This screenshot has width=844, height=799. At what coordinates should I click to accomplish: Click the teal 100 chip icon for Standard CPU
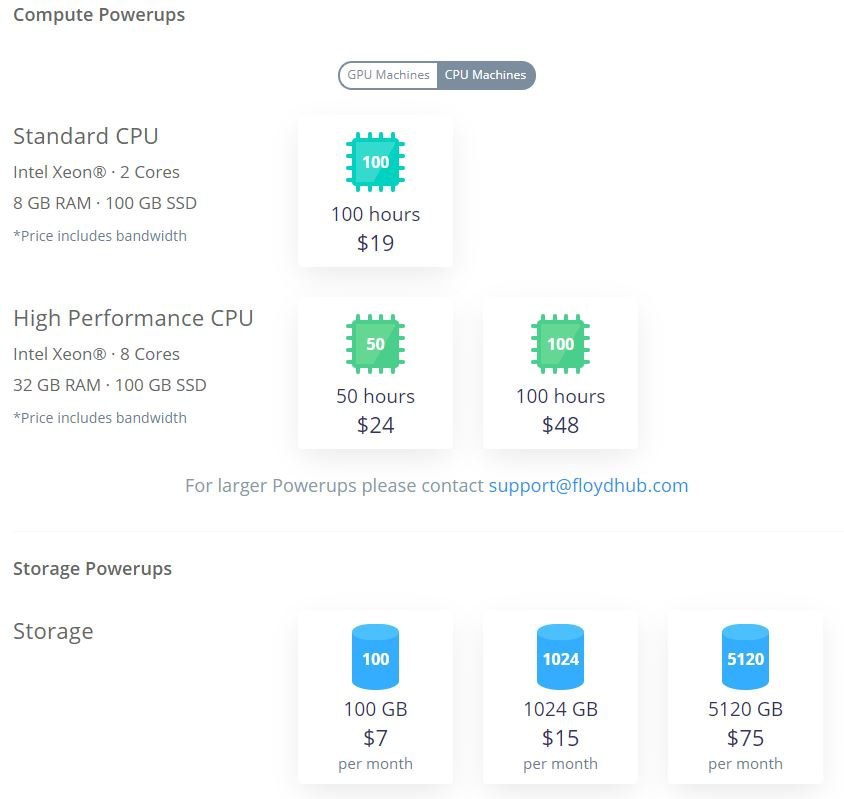[375, 162]
